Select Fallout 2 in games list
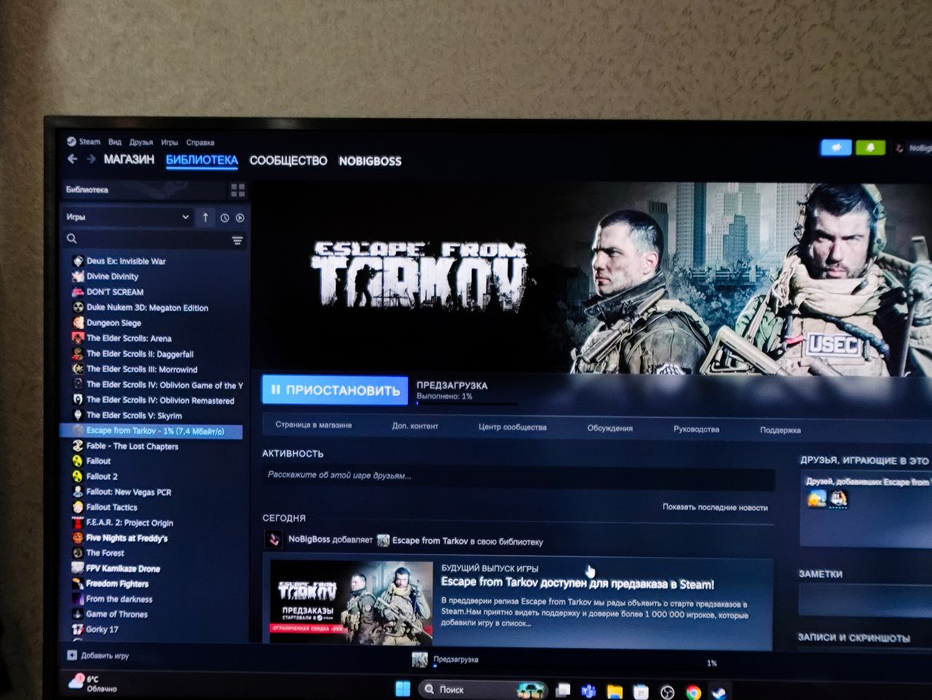This screenshot has height=700, width=932. pyautogui.click(x=102, y=477)
